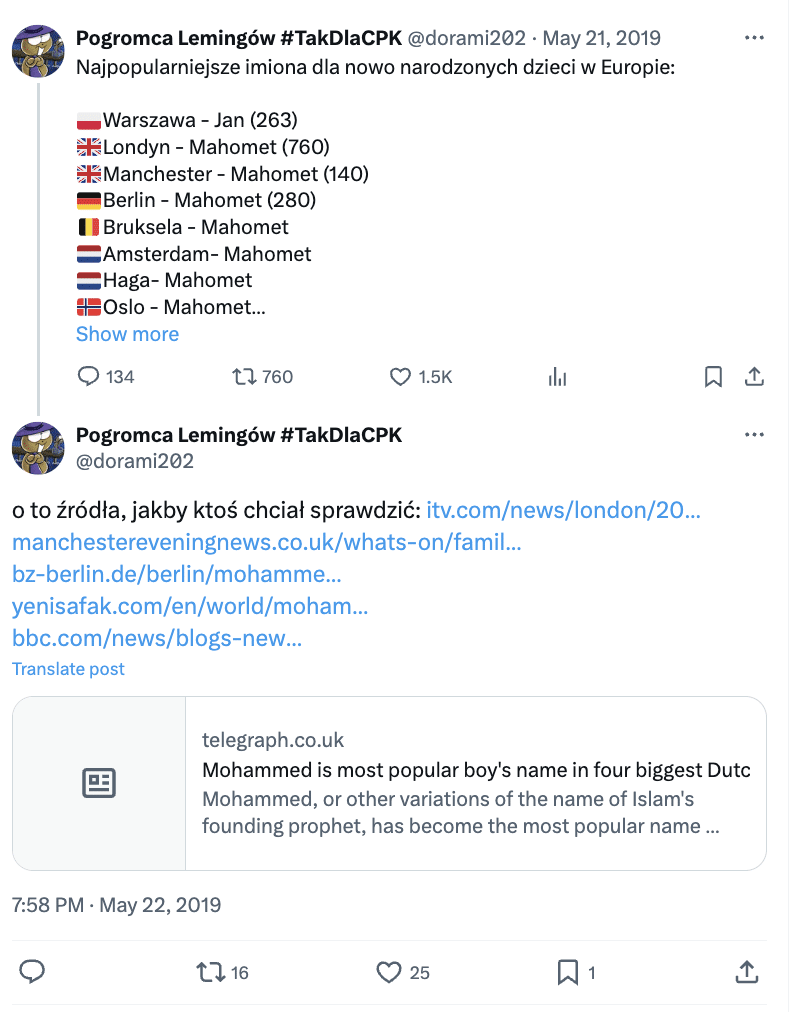This screenshot has height=1012, width=790.
Task: Open the manchestereveningnews.co.uk link
Action: click(266, 543)
